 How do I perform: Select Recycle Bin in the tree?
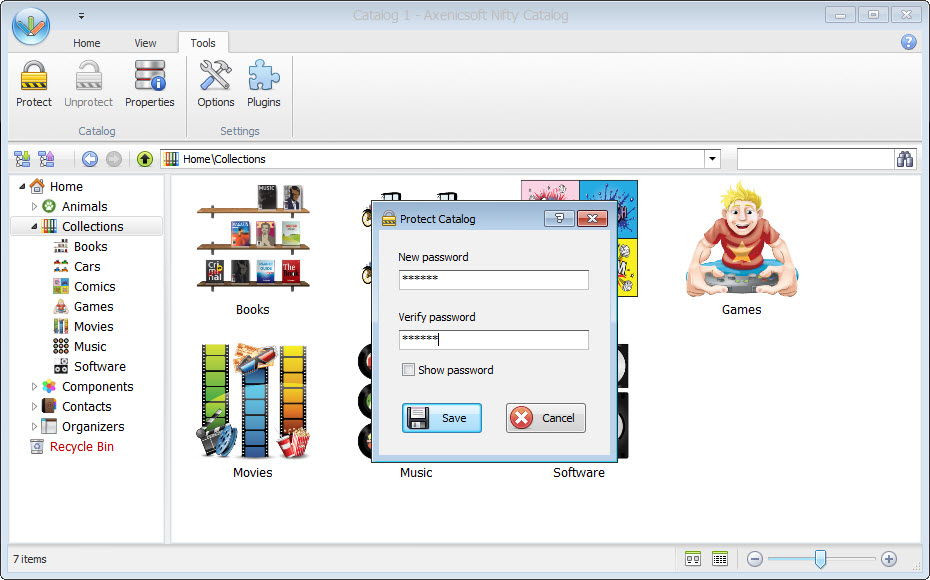(82, 447)
